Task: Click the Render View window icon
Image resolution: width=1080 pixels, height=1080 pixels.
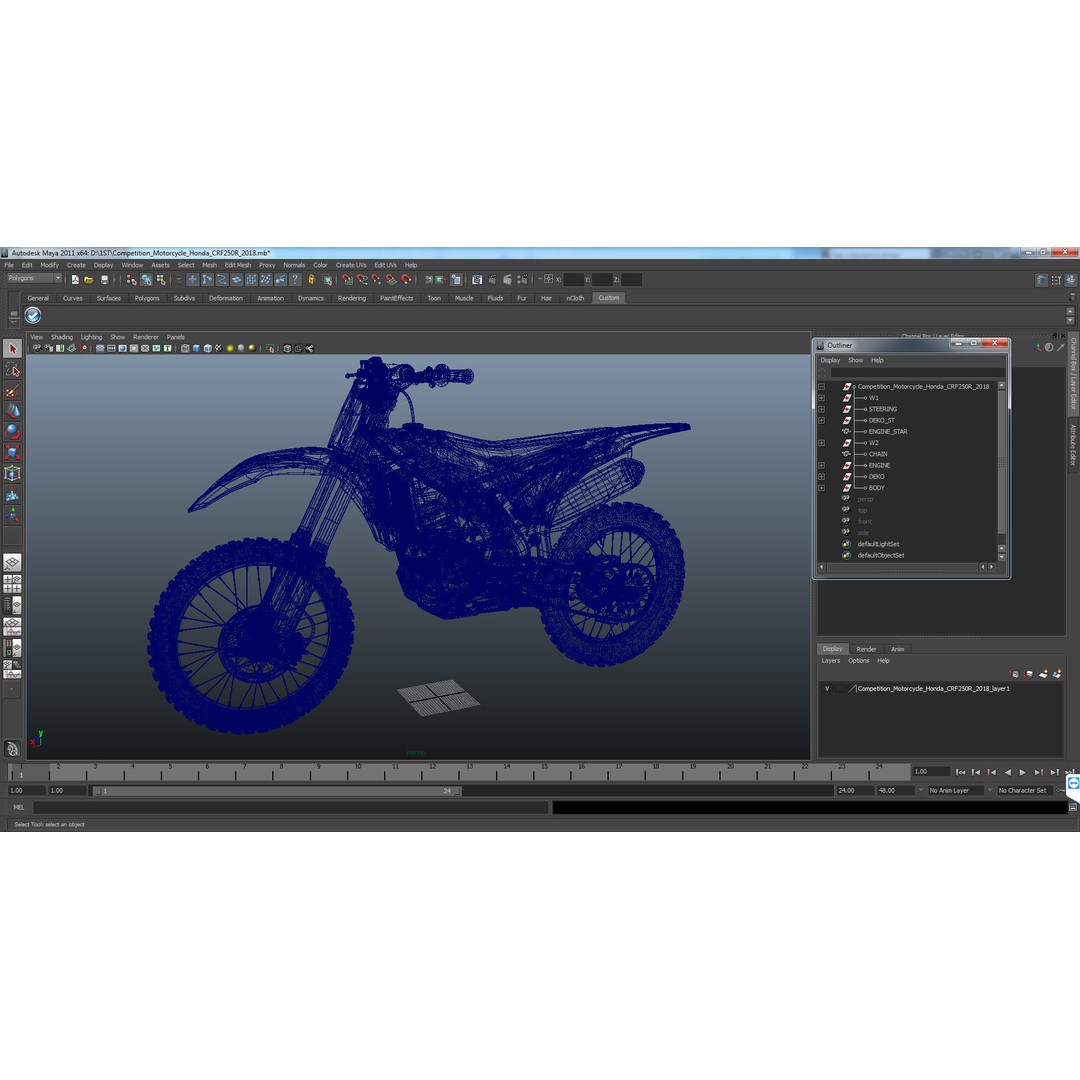Action: [477, 280]
